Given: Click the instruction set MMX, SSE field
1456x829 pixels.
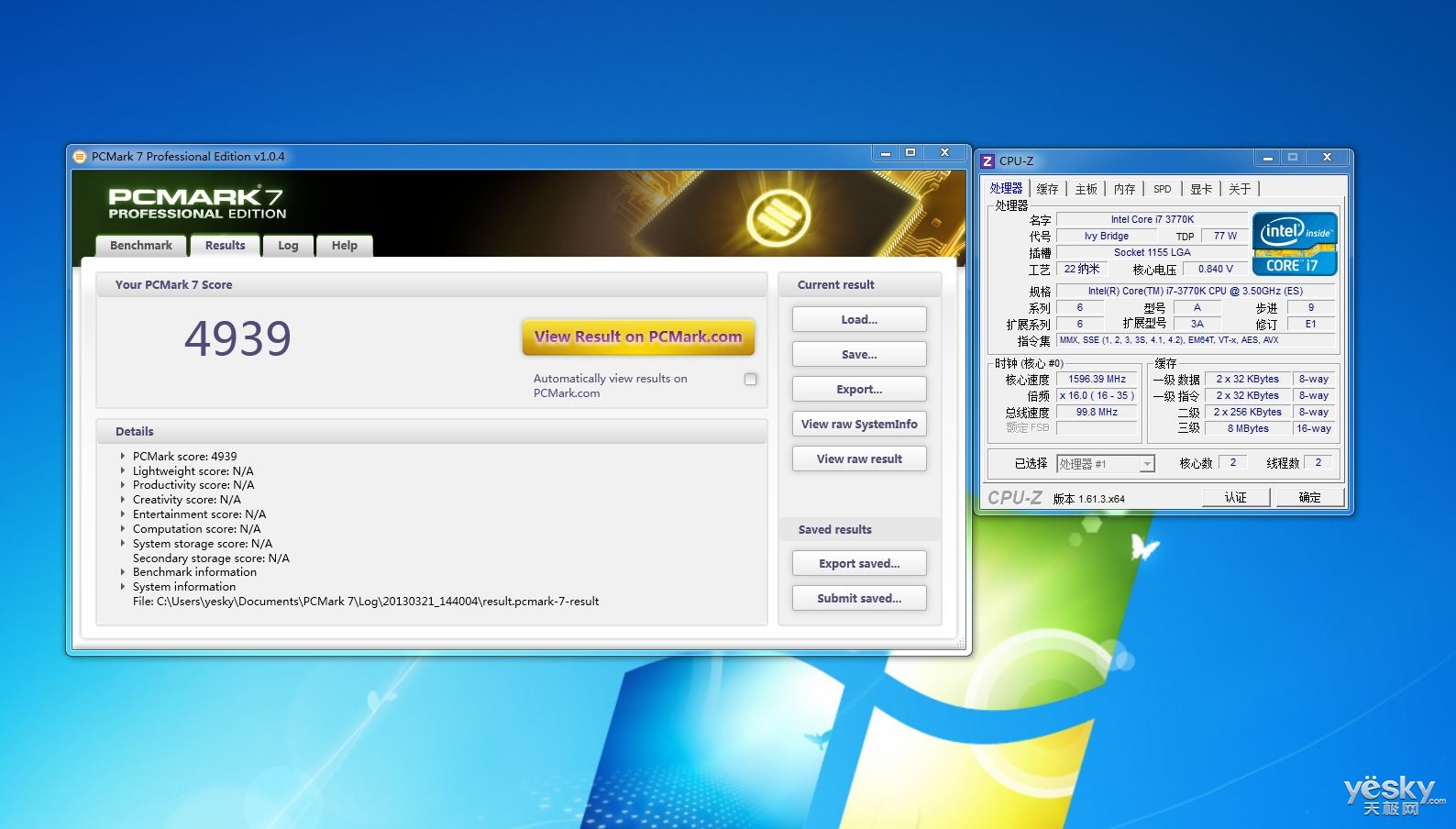Looking at the screenshot, I should (1195, 340).
